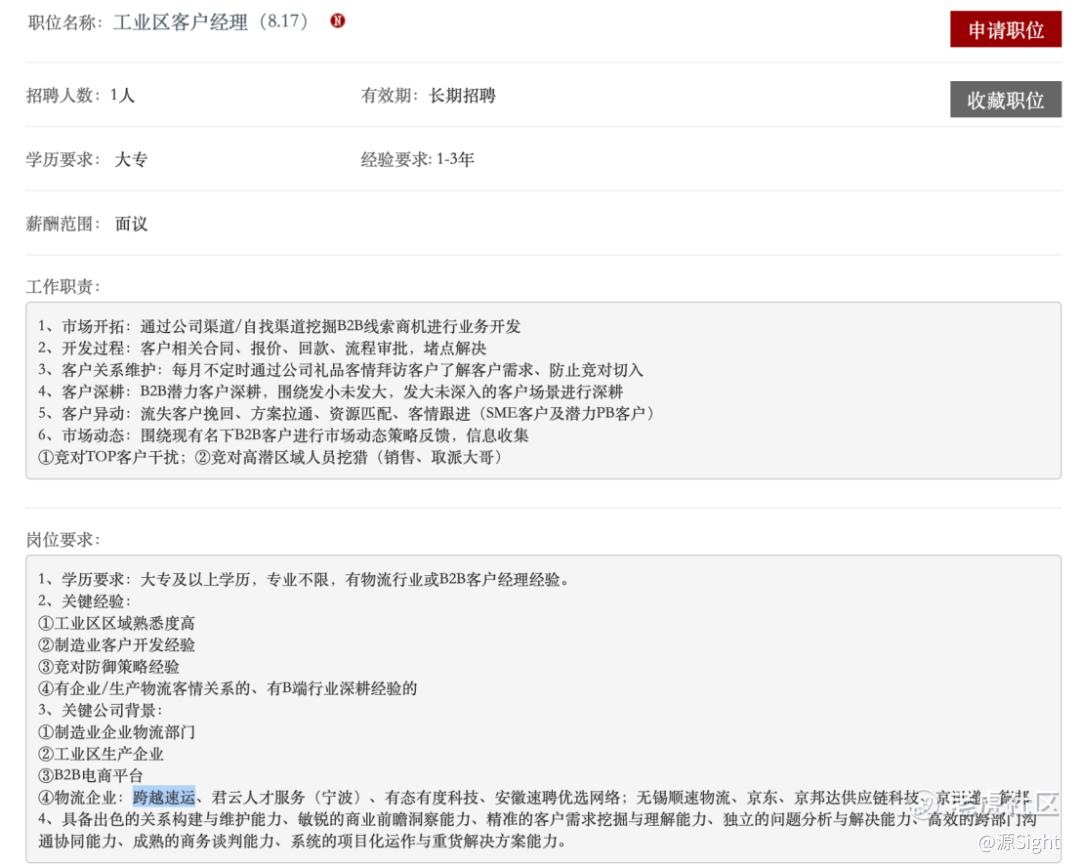Click the 长期招聘 validity value
Viewport: 1080px width, 867px height.
click(462, 96)
